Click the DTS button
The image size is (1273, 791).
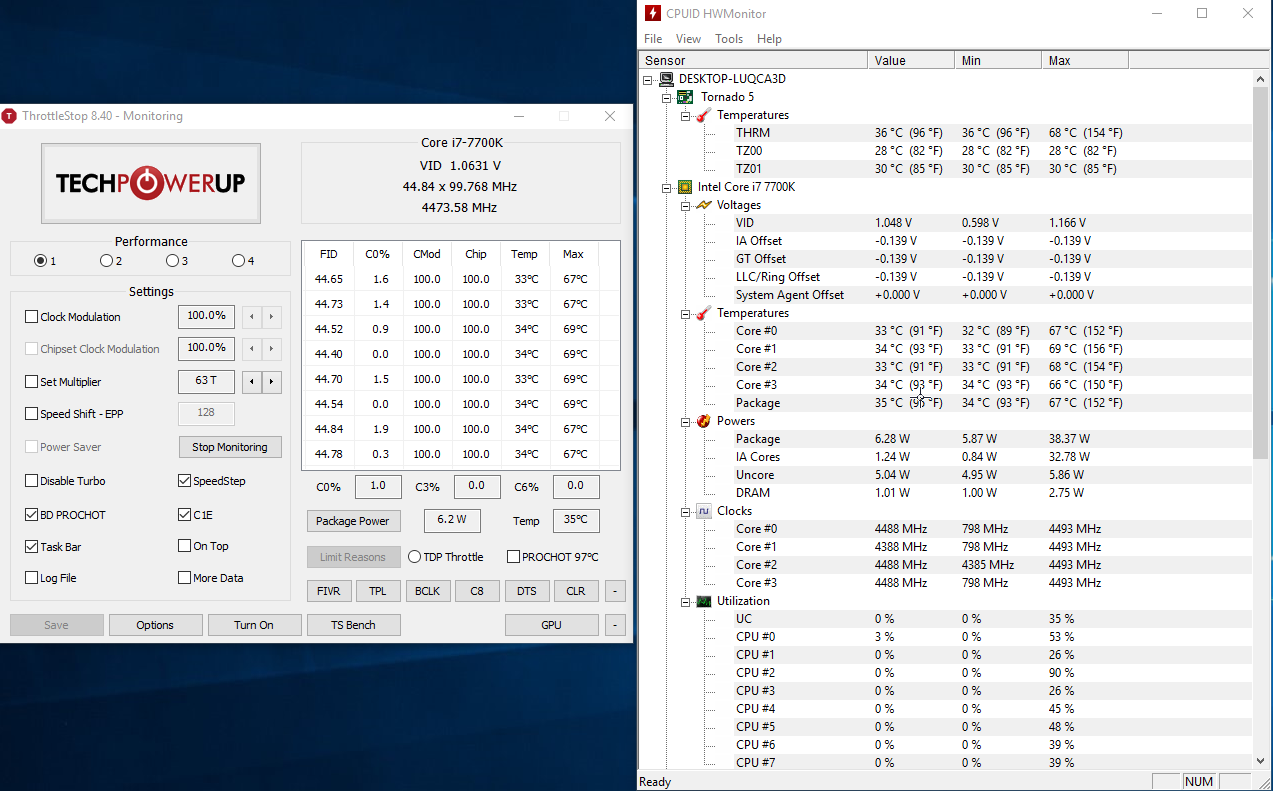tap(526, 591)
